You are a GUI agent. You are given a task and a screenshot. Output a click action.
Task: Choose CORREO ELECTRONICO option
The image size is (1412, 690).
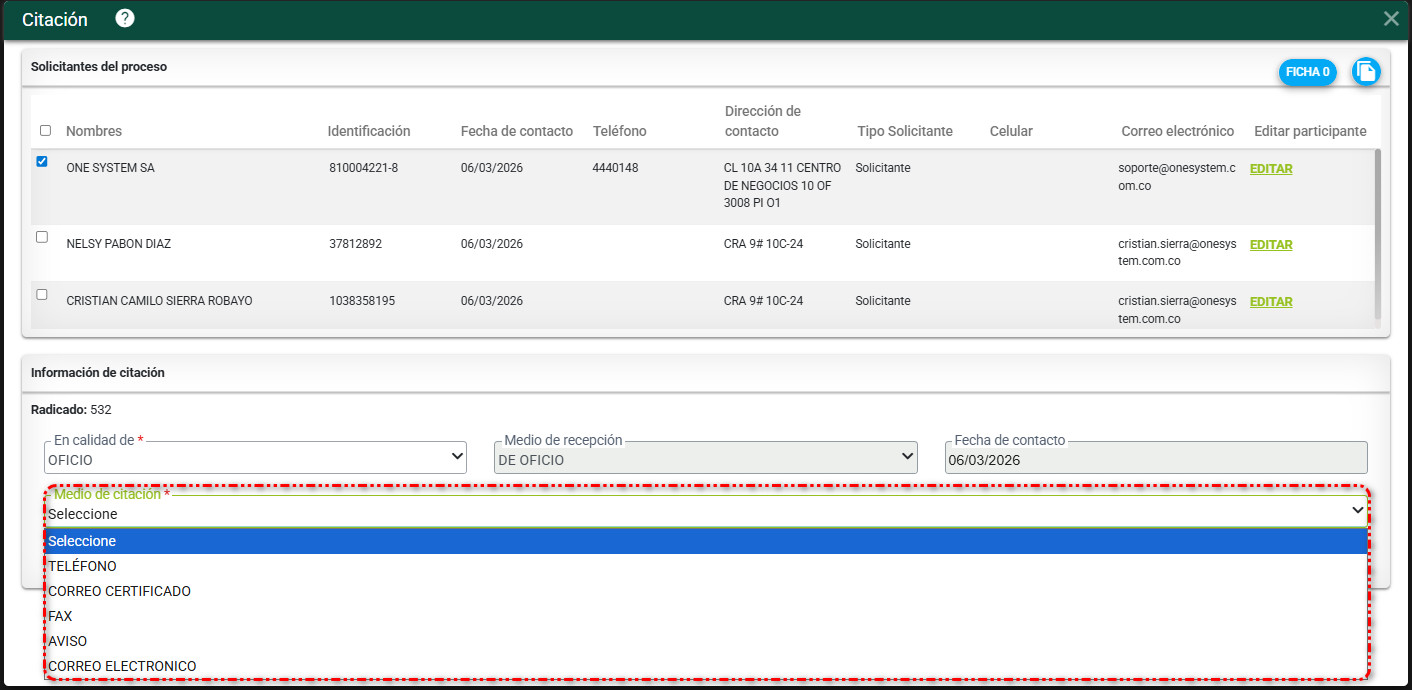pyautogui.click(x=122, y=666)
